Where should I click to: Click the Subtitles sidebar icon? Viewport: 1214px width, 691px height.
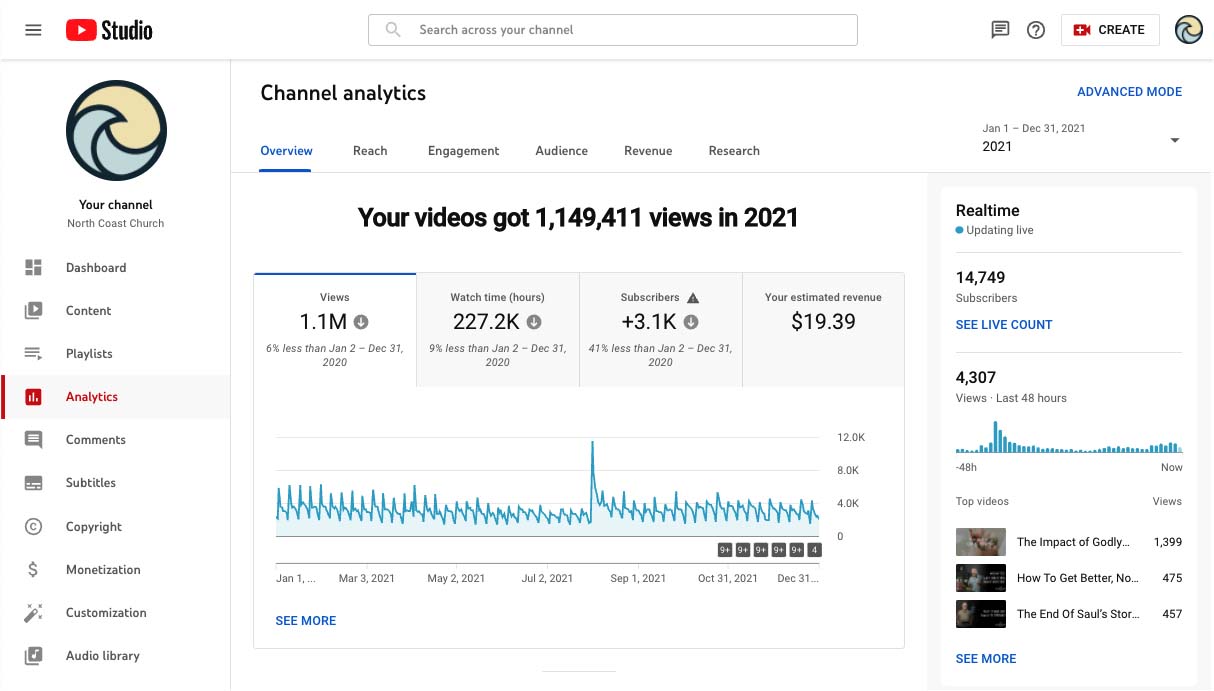coord(33,483)
